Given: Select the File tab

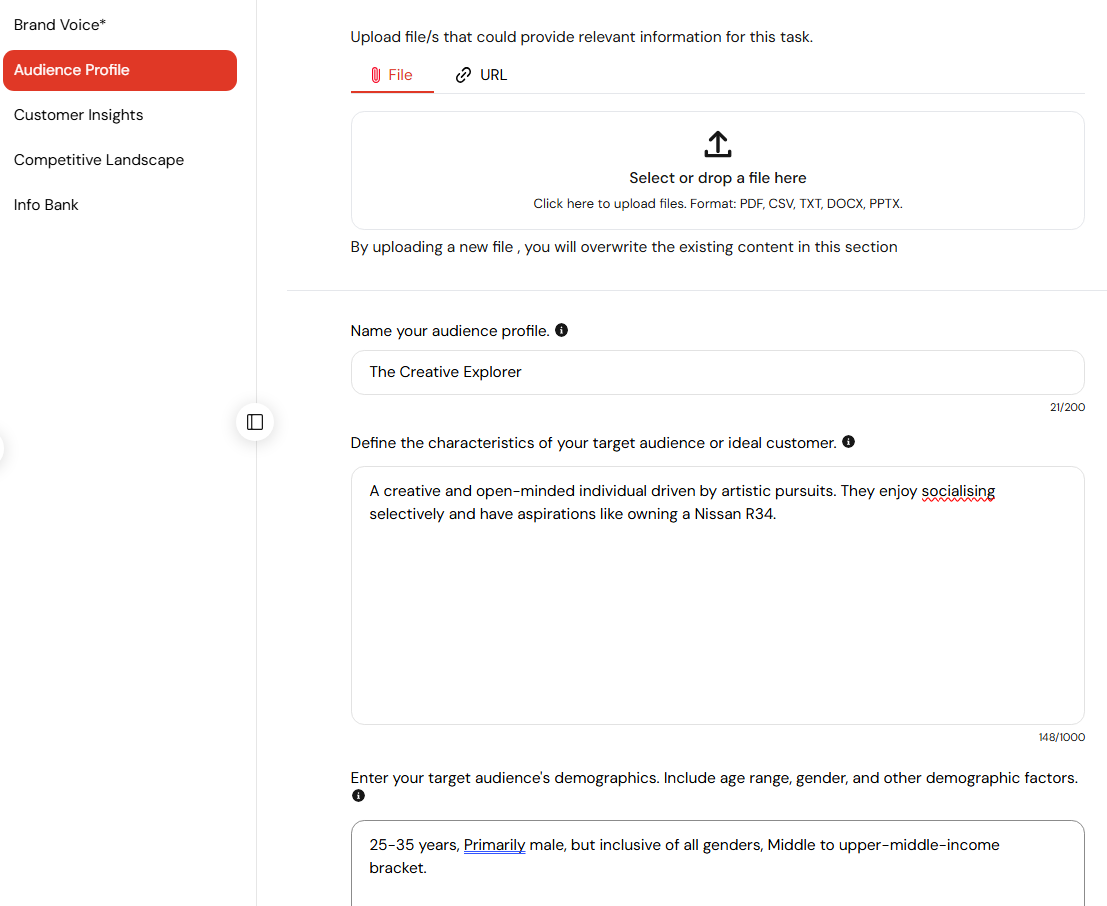Looking at the screenshot, I should (392, 75).
